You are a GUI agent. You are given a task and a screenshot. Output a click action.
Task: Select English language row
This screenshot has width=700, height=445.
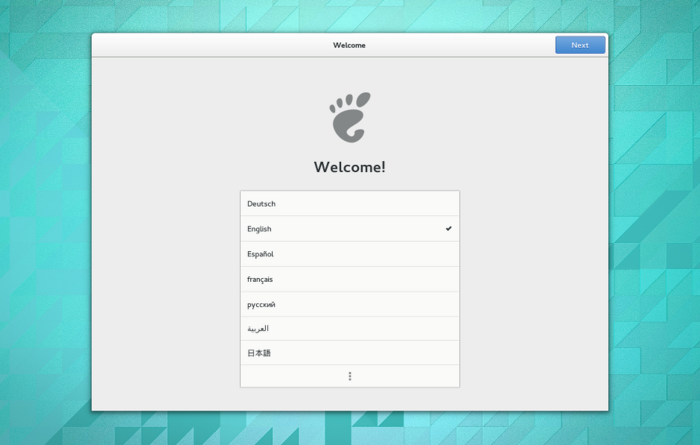[350, 229]
